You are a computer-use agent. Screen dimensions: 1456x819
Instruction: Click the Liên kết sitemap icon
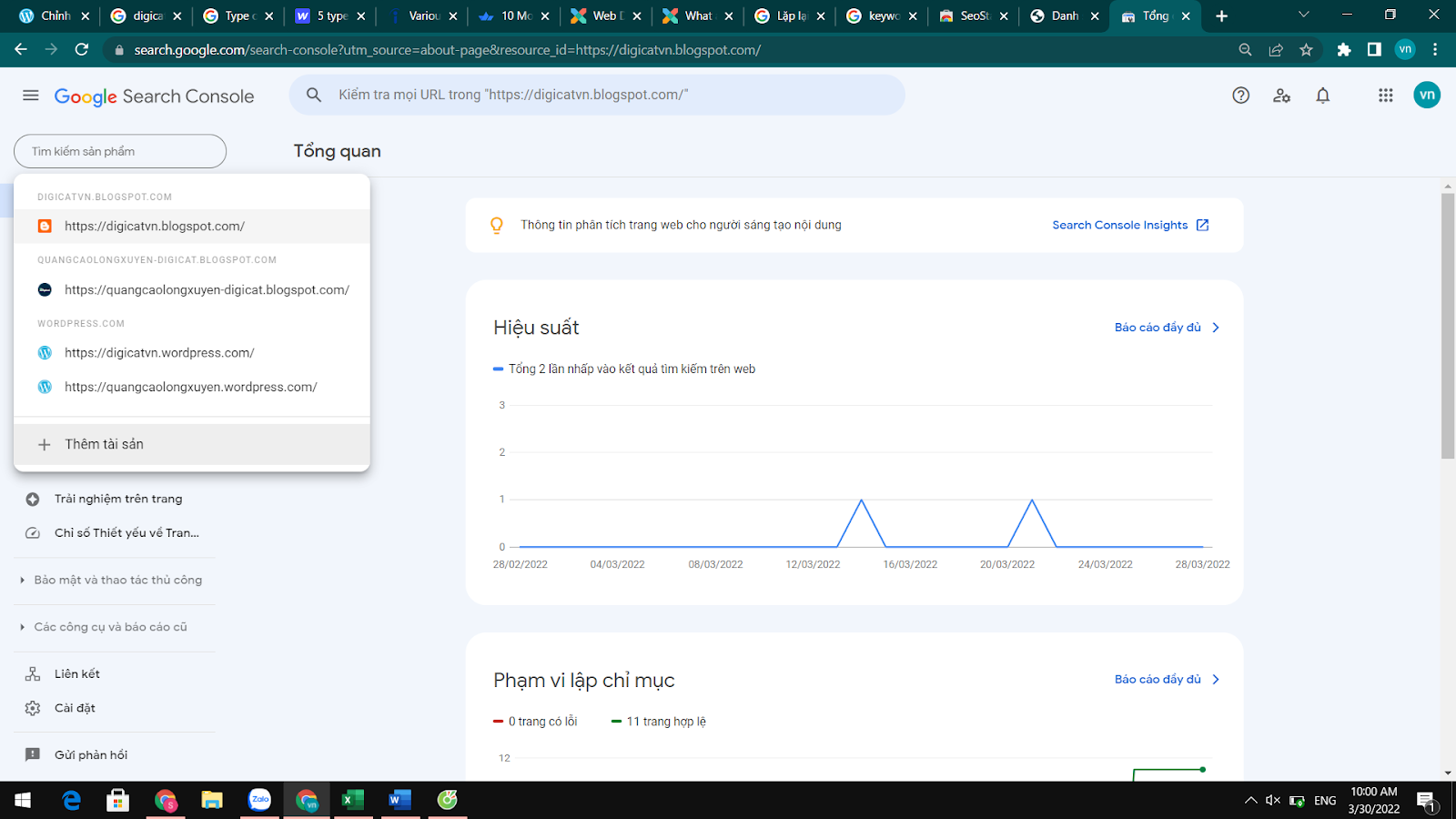click(x=33, y=674)
